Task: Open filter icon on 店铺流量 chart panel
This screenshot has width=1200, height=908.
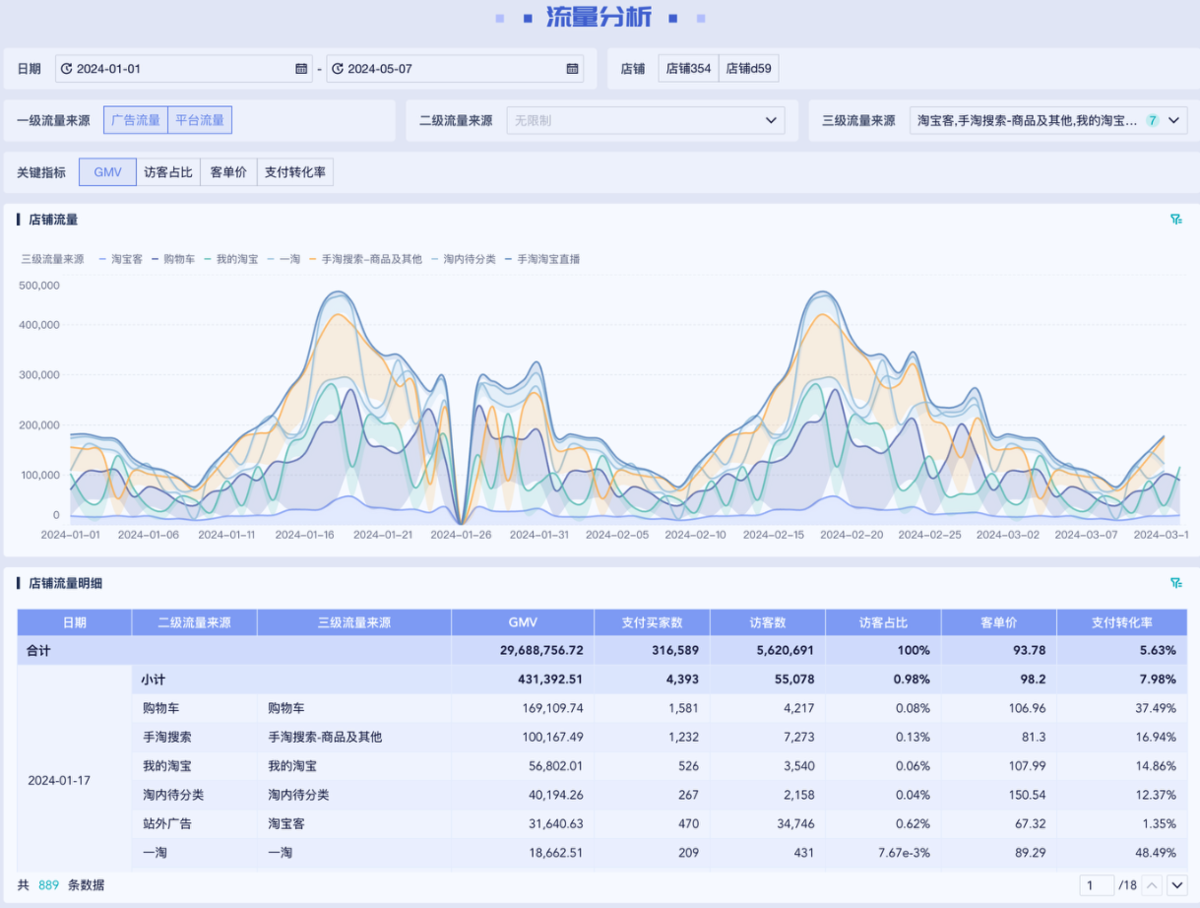Action: 1176,219
